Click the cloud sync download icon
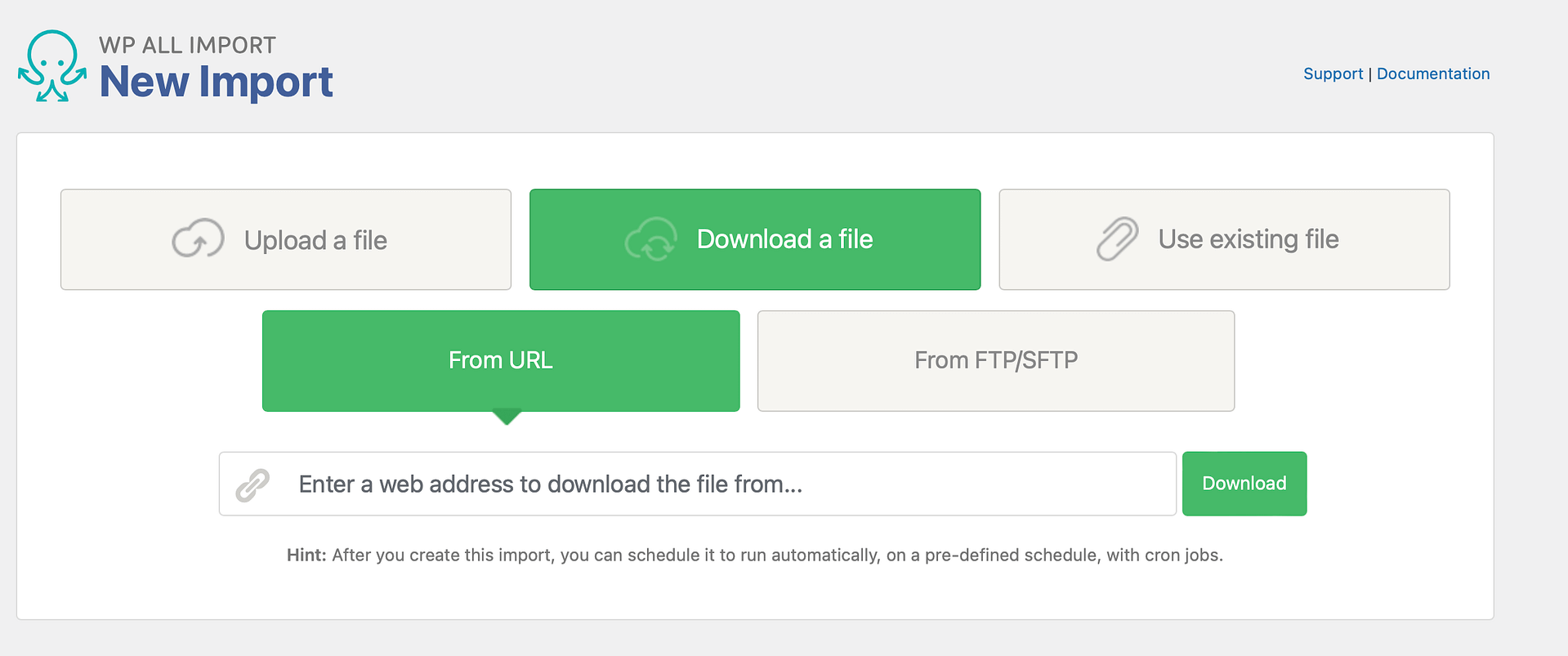Viewport: 1568px width, 656px height. [x=650, y=239]
